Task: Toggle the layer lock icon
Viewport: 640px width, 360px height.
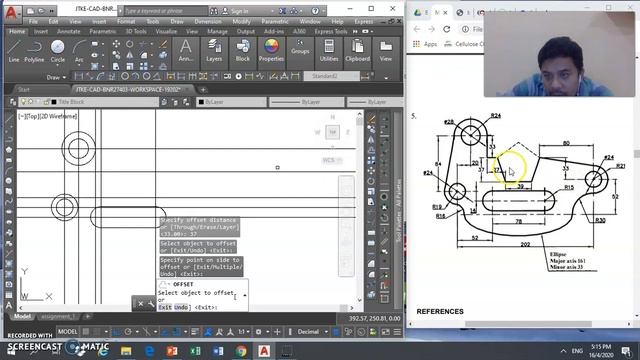Action: pos(46,102)
